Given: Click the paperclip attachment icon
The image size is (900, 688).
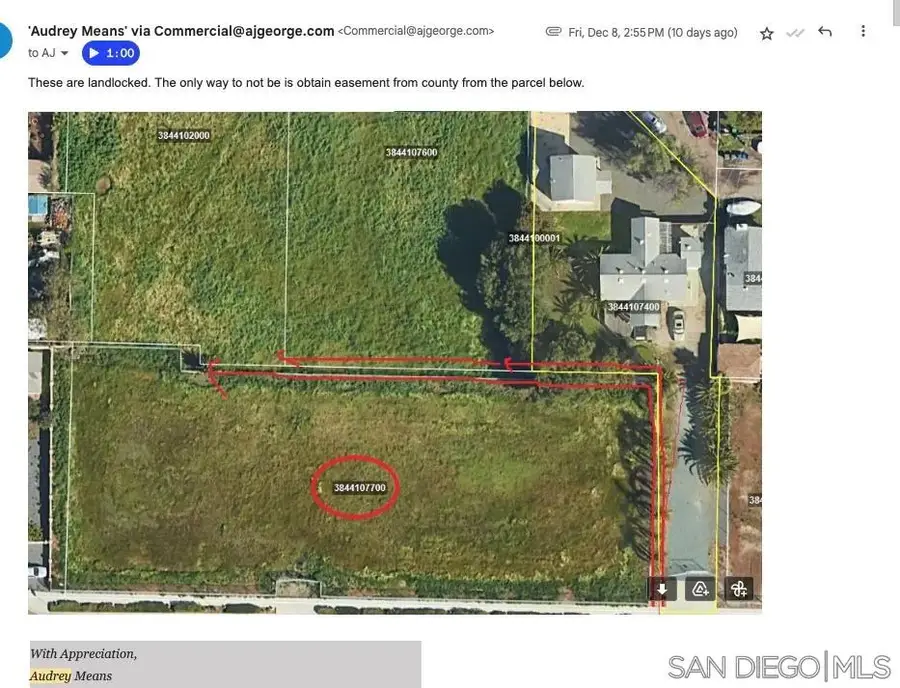Looking at the screenshot, I should [553, 31].
